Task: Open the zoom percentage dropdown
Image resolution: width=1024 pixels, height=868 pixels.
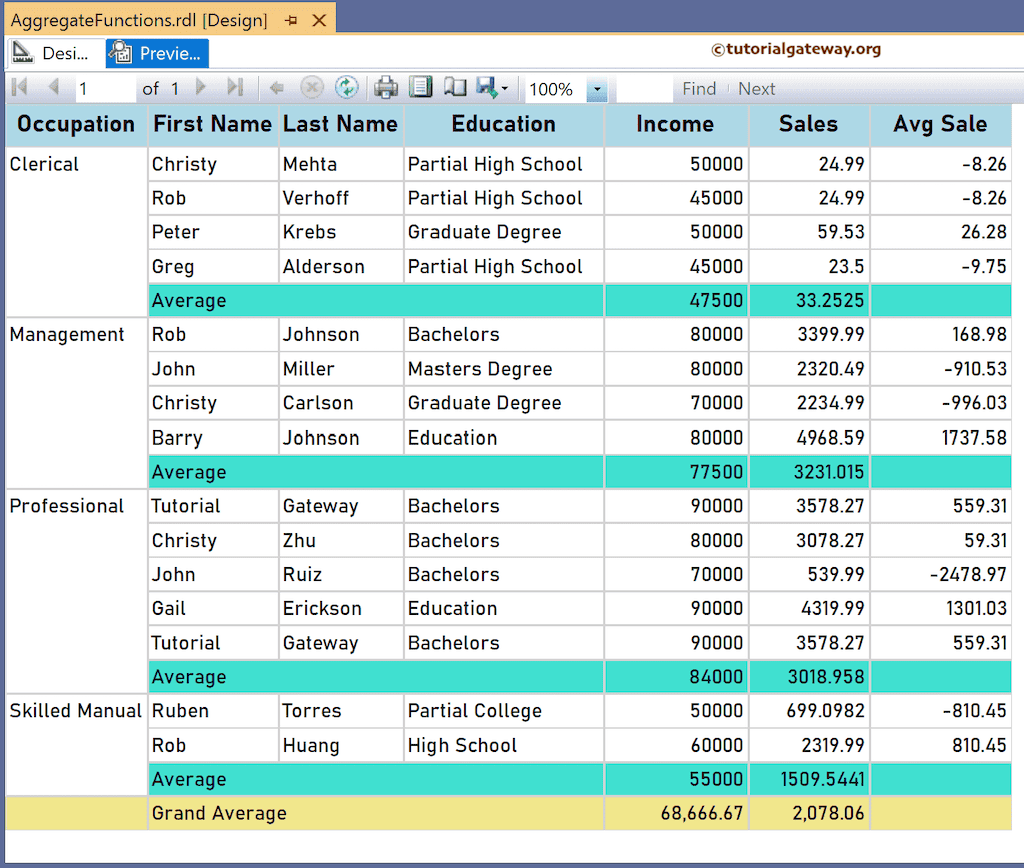Action: click(x=597, y=89)
